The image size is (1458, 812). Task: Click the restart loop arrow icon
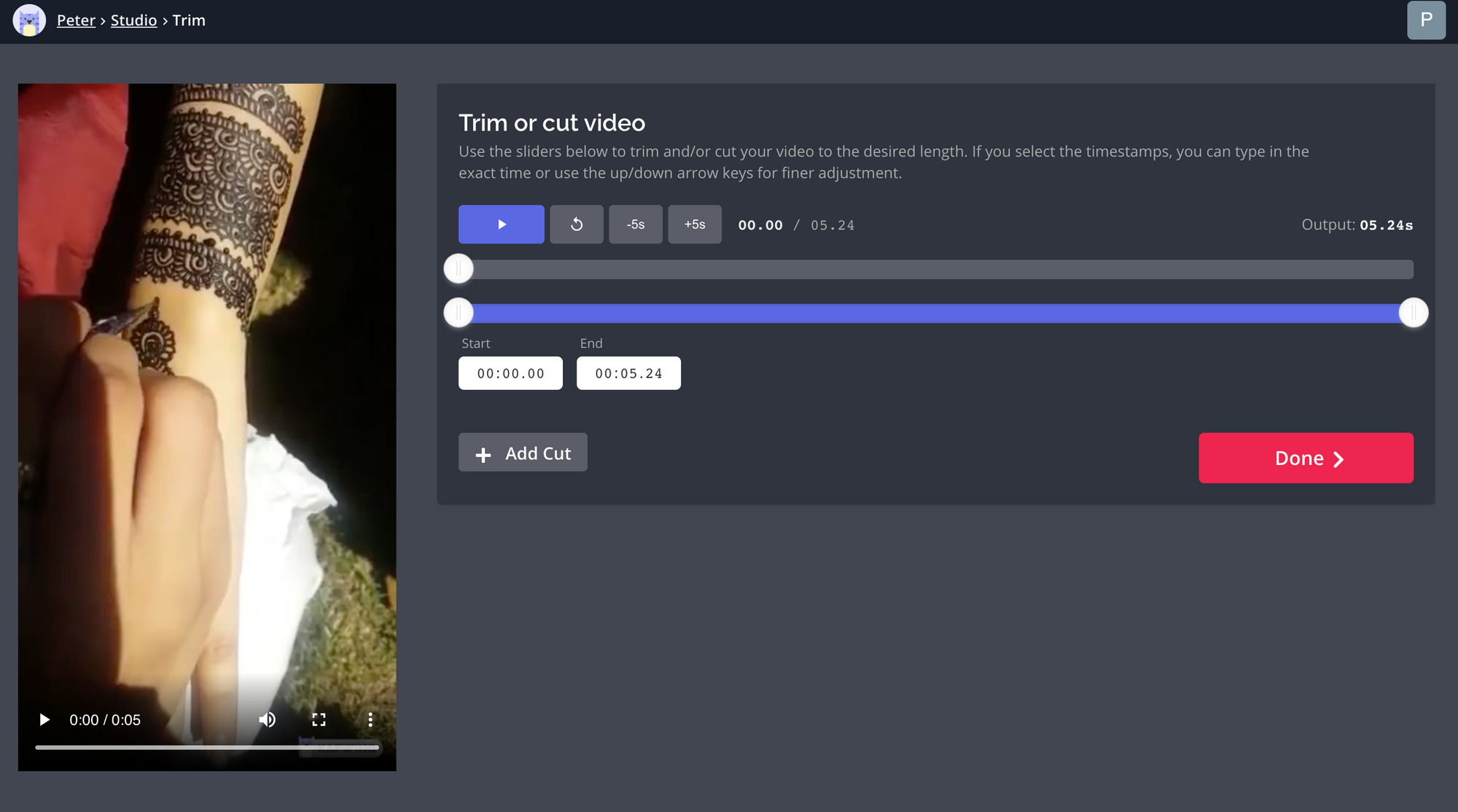pyautogui.click(x=576, y=225)
